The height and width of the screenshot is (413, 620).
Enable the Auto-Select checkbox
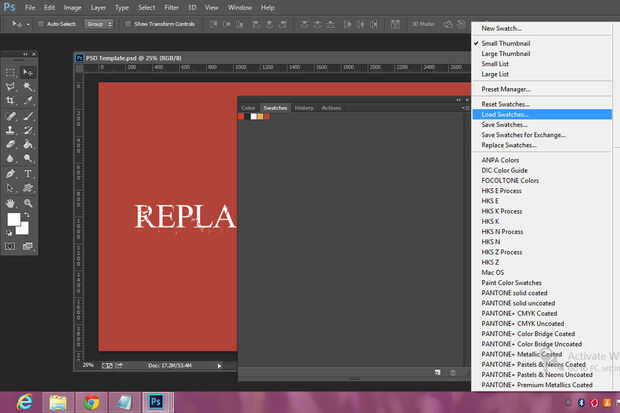[40, 22]
